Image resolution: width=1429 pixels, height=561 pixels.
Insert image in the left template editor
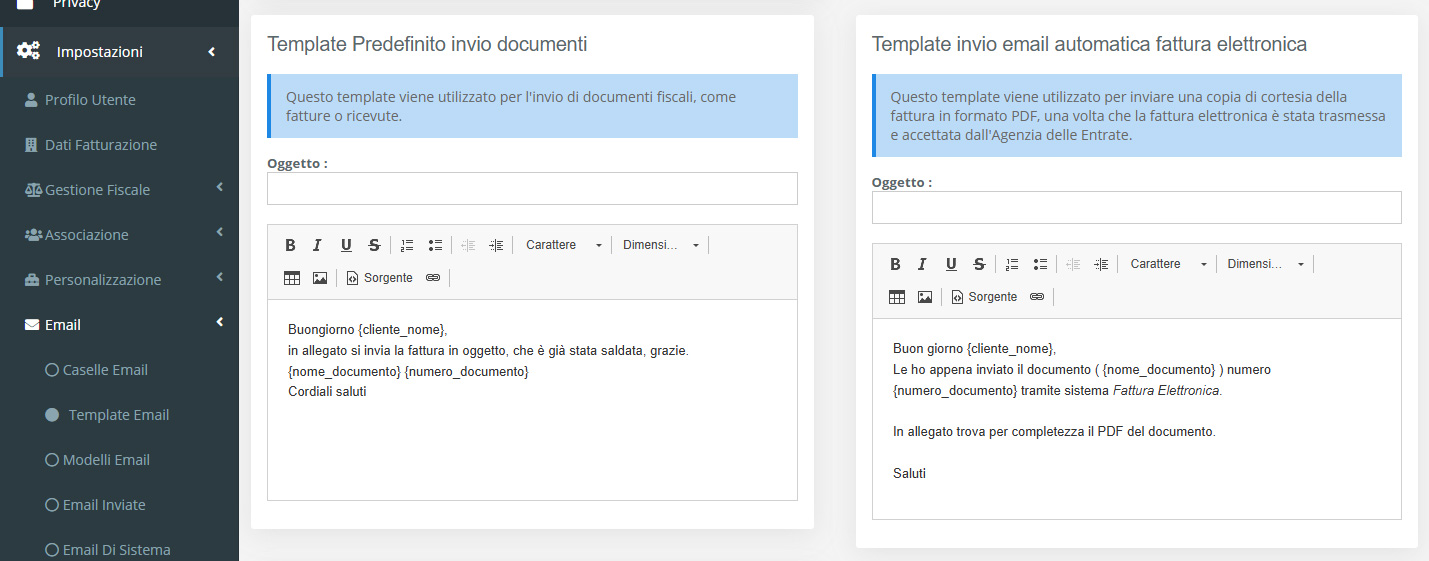pos(320,278)
